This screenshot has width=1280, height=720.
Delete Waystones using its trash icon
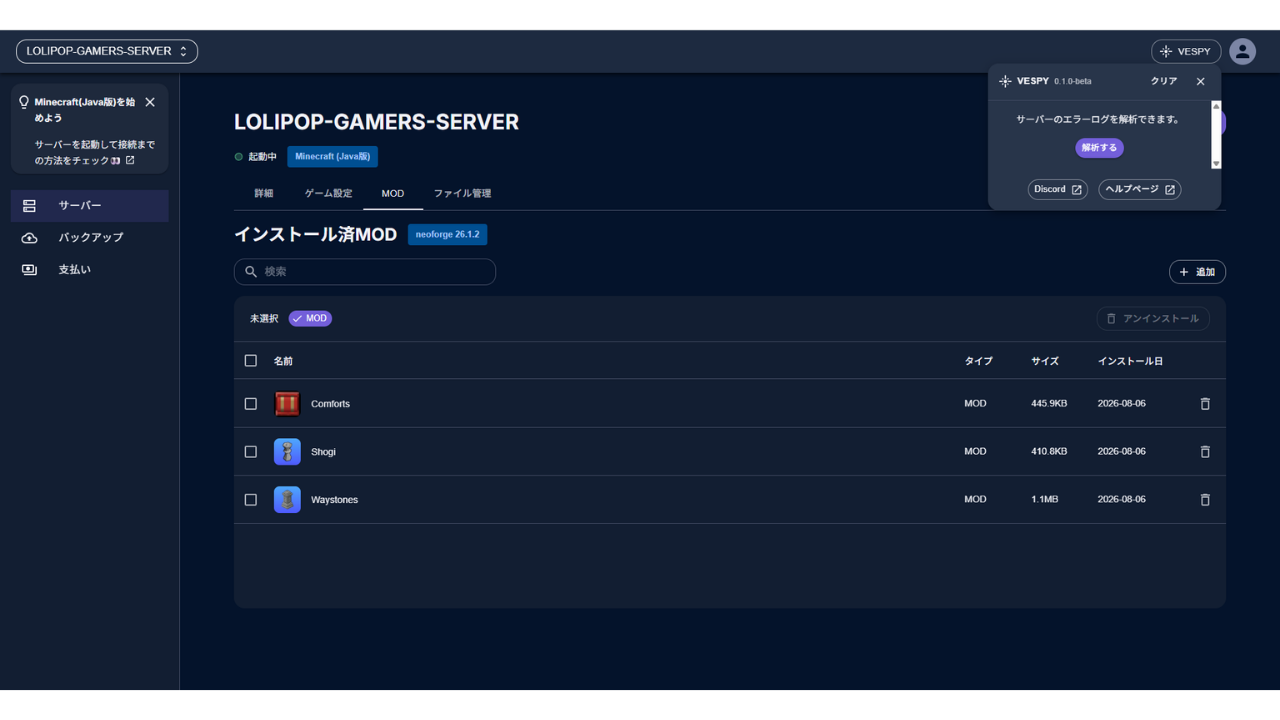1205,500
